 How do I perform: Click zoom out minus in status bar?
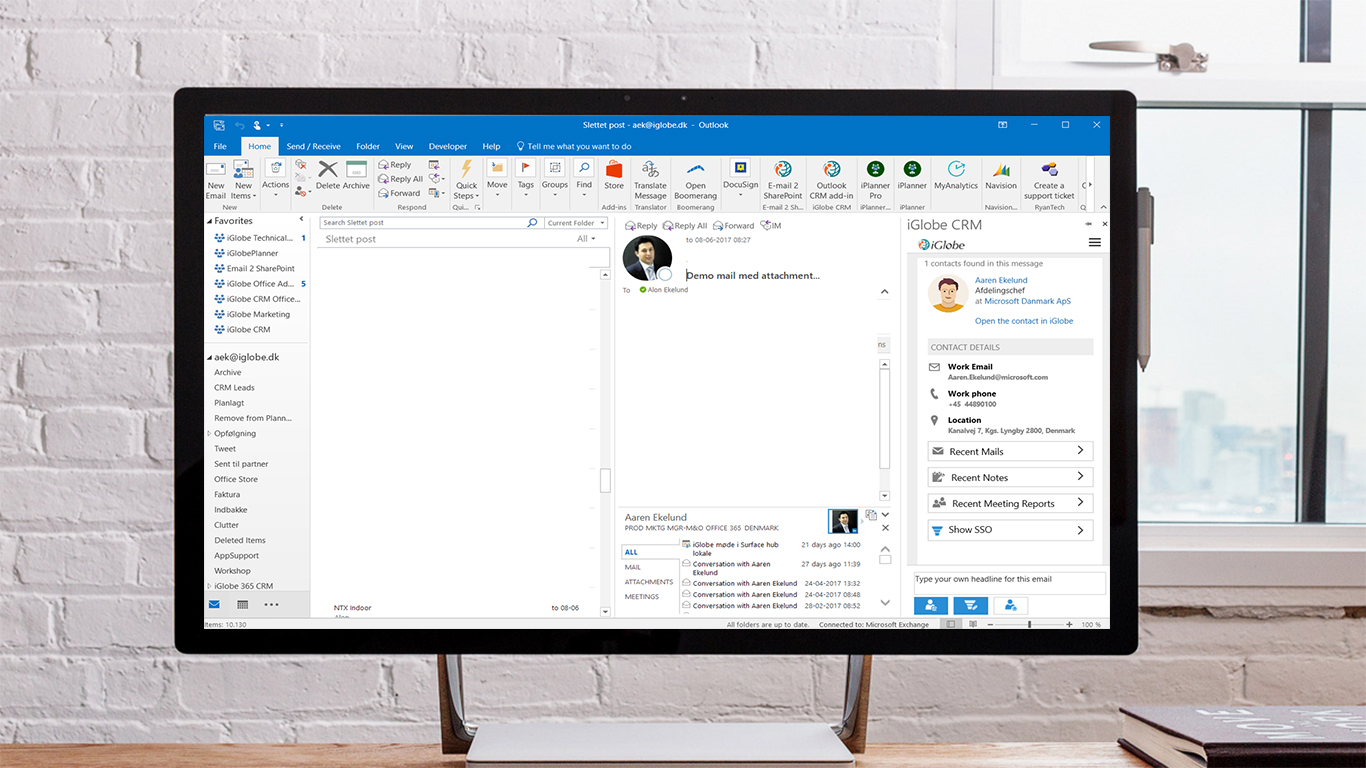click(989, 624)
